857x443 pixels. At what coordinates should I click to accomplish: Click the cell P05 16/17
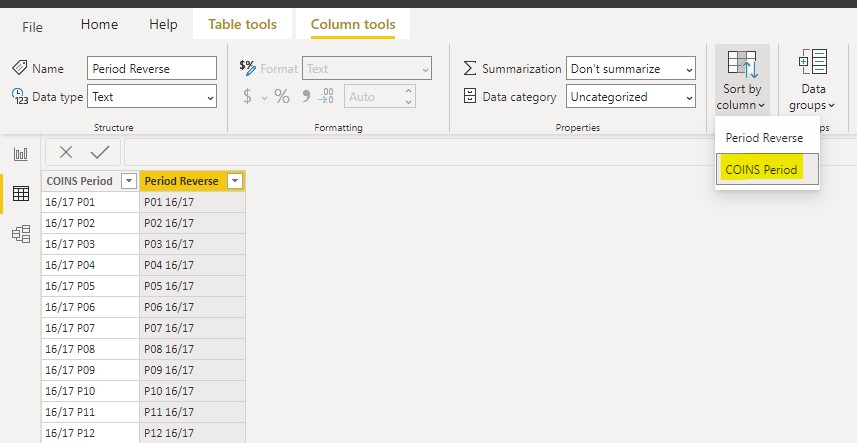[x=192, y=286]
